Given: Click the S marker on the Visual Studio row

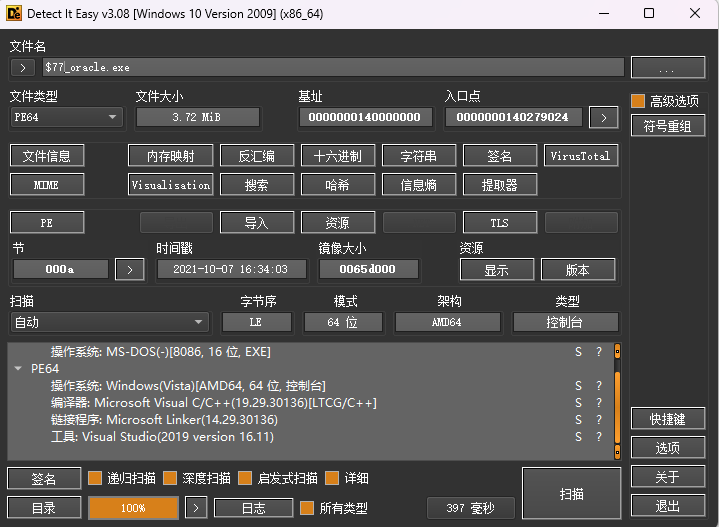Looking at the screenshot, I should [x=578, y=437].
